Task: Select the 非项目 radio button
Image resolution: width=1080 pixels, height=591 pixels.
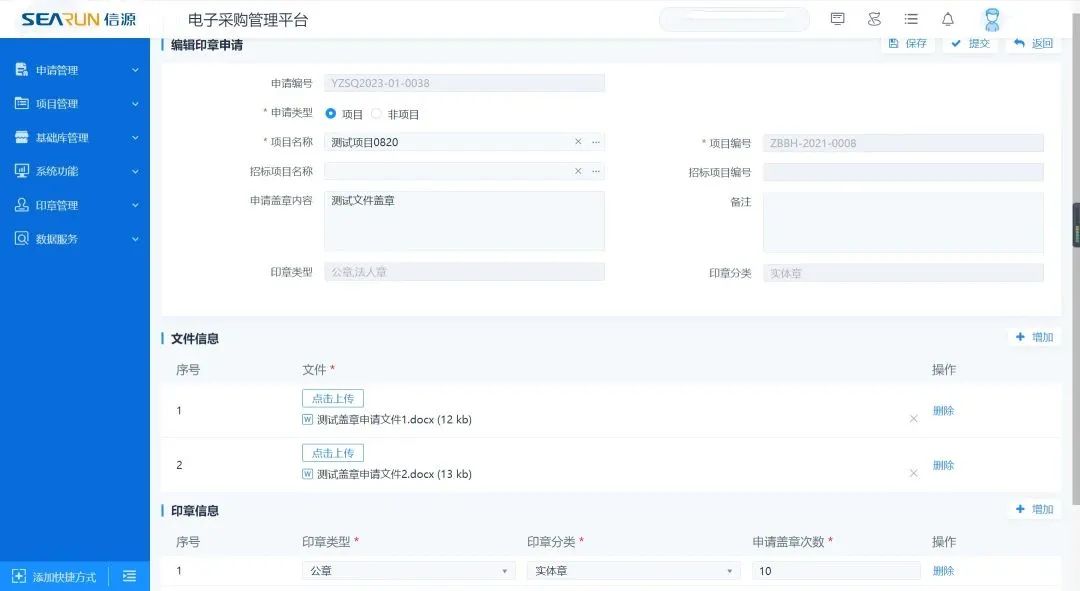Action: (377, 114)
